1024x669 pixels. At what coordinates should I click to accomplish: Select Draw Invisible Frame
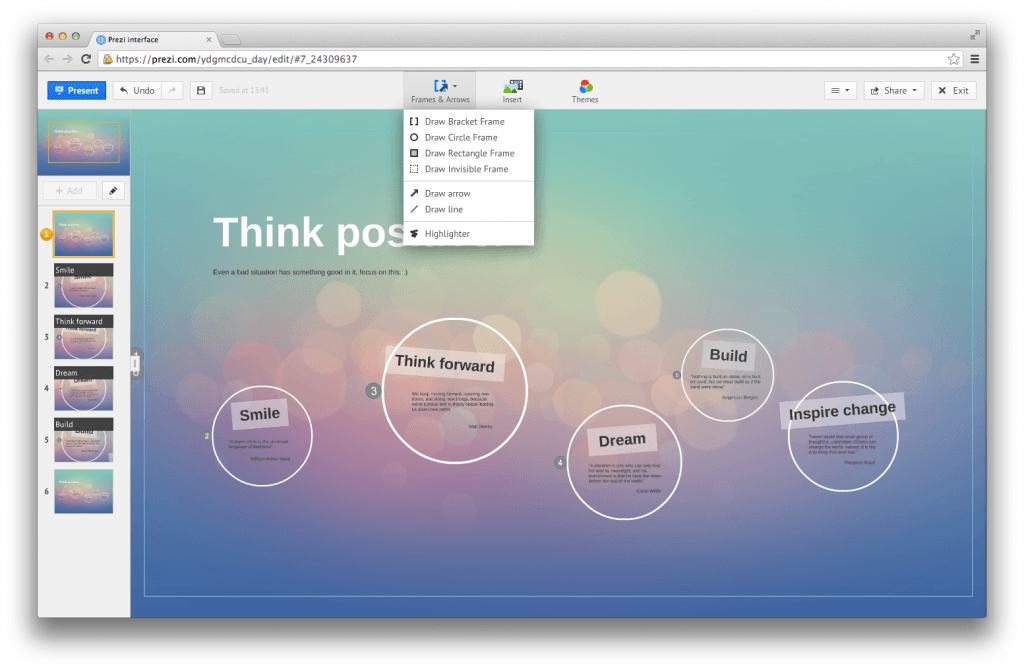point(466,169)
